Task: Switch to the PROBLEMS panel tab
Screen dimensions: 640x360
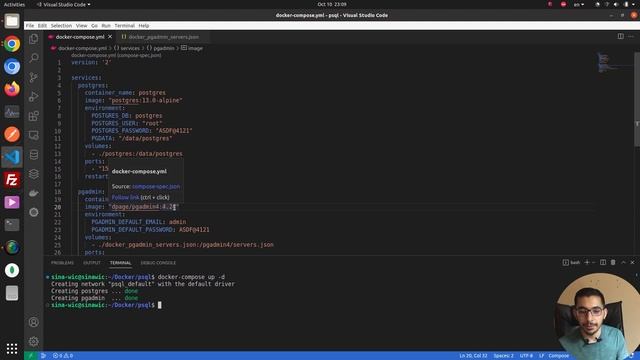Action: pos(62,263)
